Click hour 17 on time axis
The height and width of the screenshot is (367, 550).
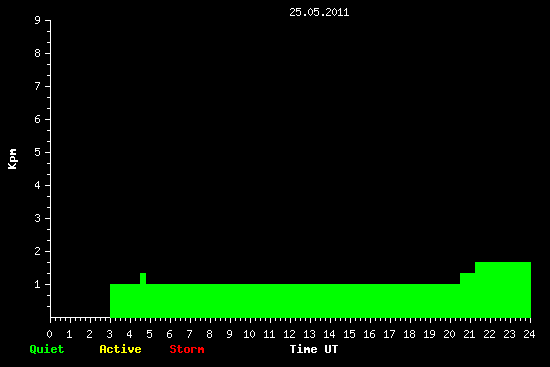coord(389,334)
